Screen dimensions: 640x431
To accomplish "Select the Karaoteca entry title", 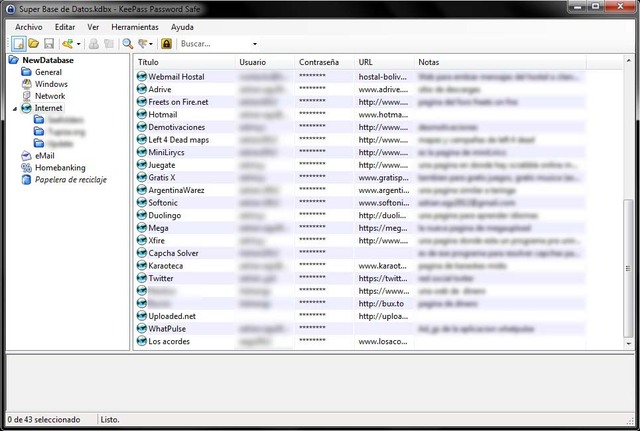I will 166,266.
